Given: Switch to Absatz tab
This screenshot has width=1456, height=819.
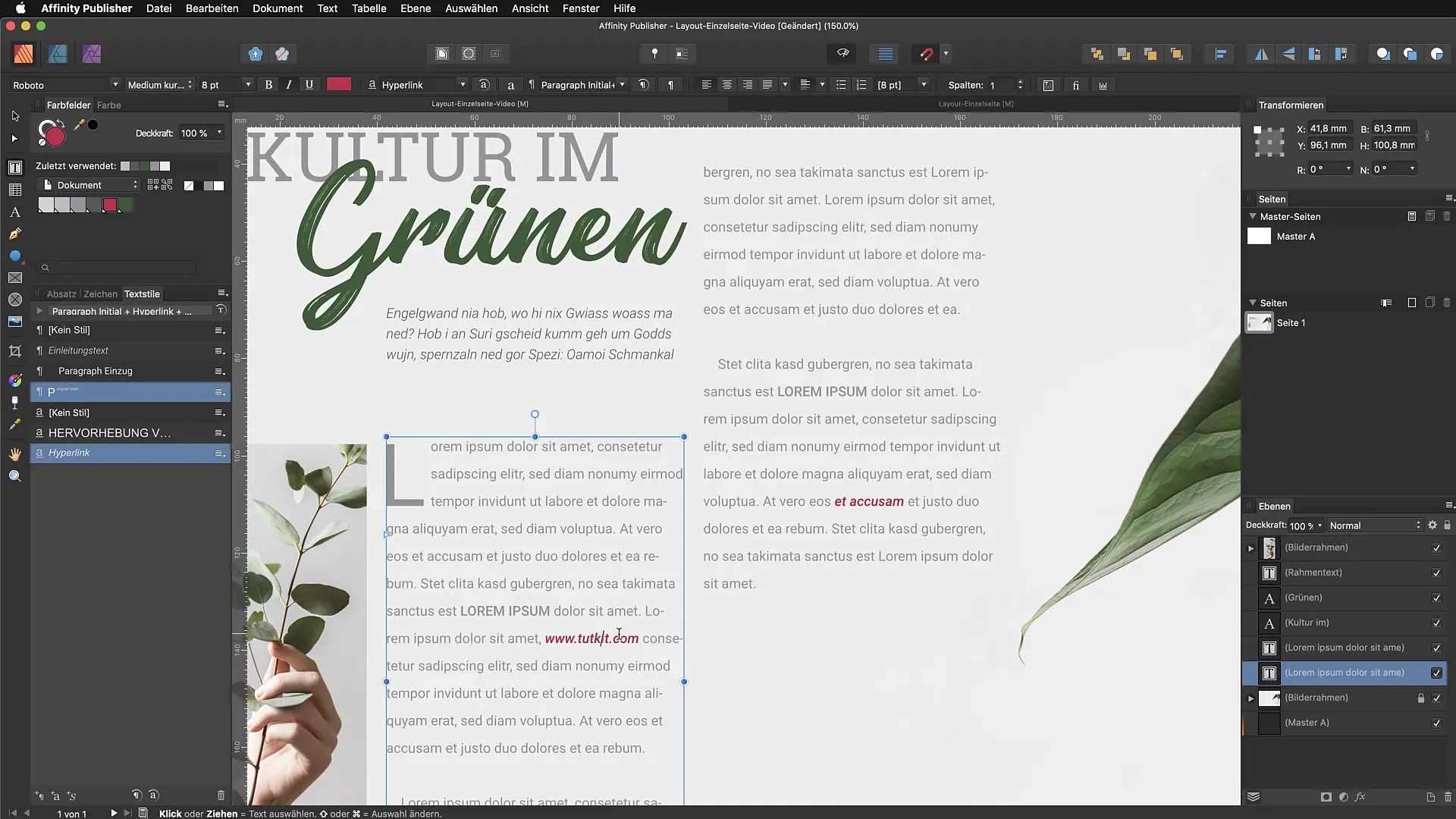Looking at the screenshot, I should [61, 293].
